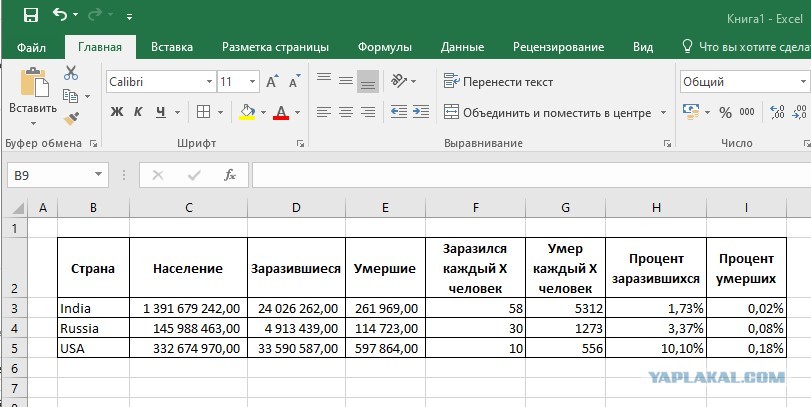Open Шрифт group dialog launcher

[x=301, y=144]
